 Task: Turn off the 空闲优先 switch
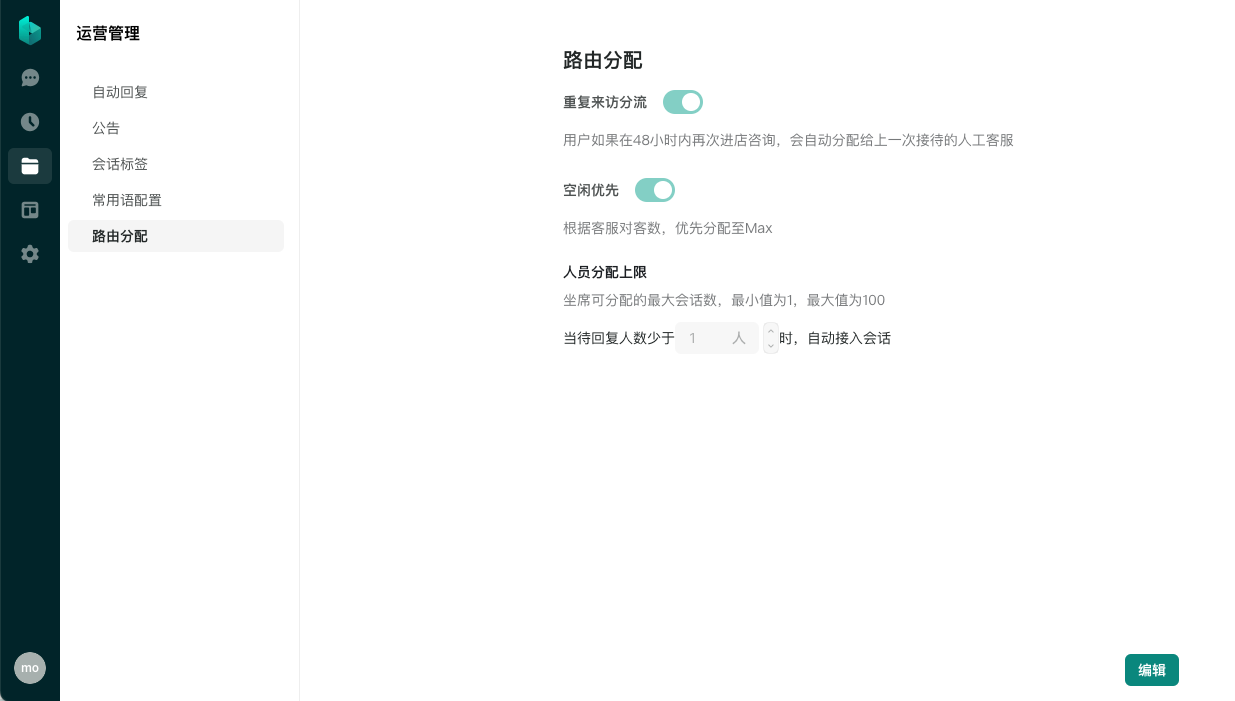pos(655,190)
